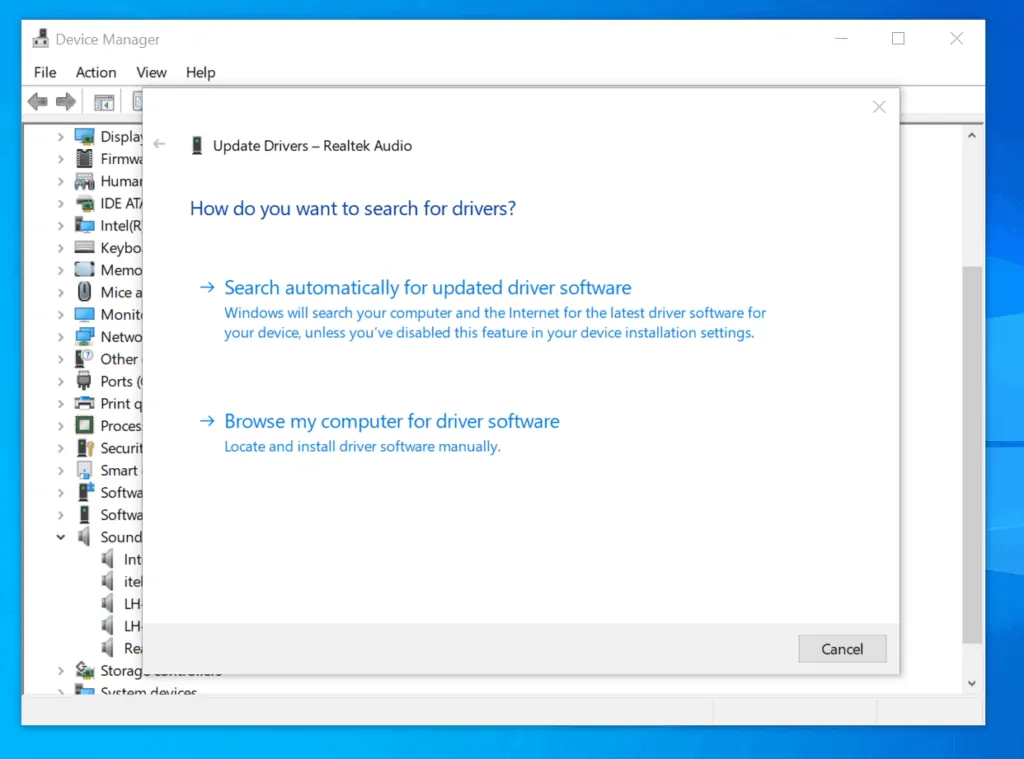Click the Mice device icon in the tree
The image size is (1024, 759).
[85, 292]
